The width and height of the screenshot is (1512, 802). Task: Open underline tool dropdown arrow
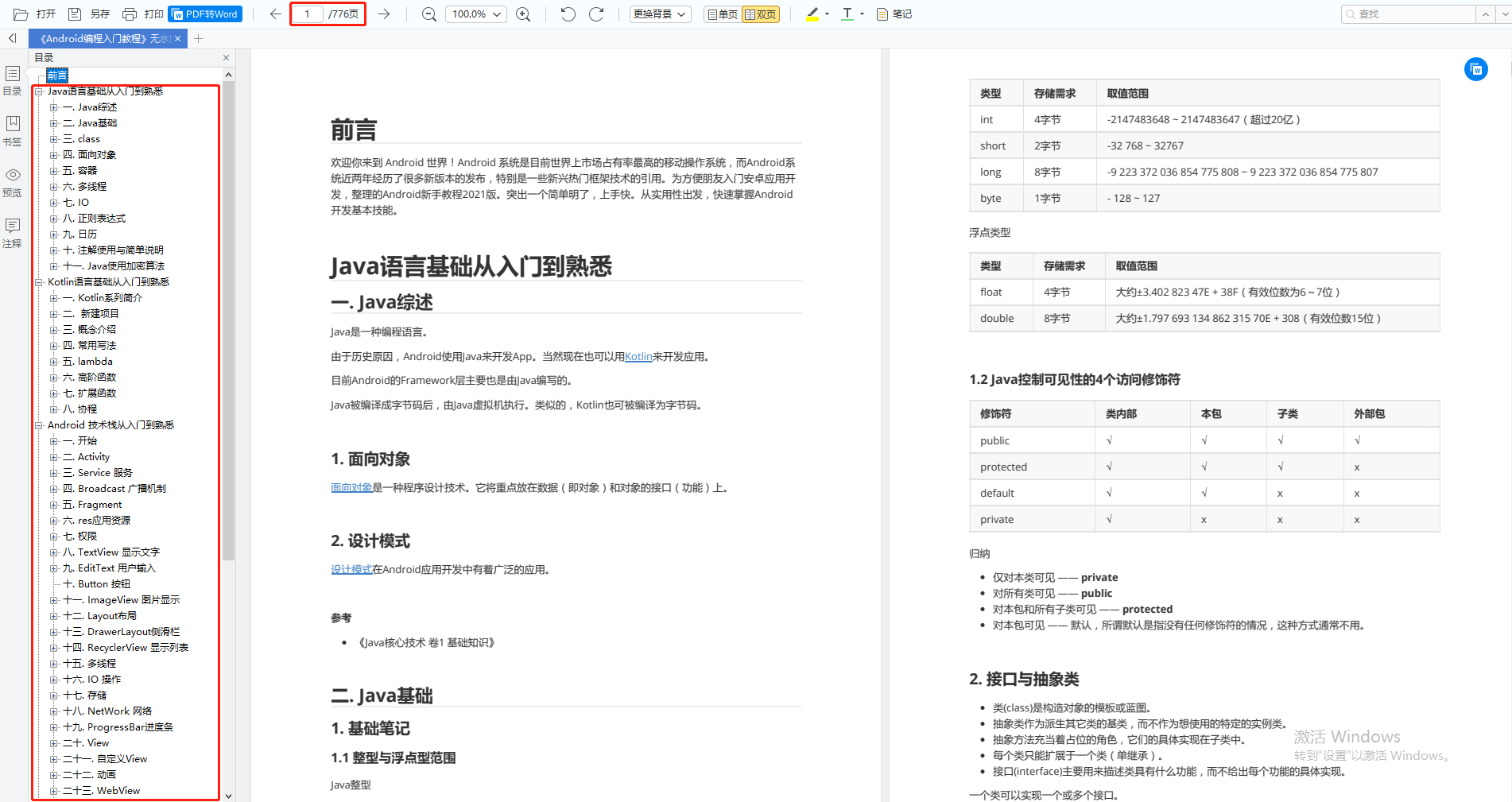click(x=863, y=14)
